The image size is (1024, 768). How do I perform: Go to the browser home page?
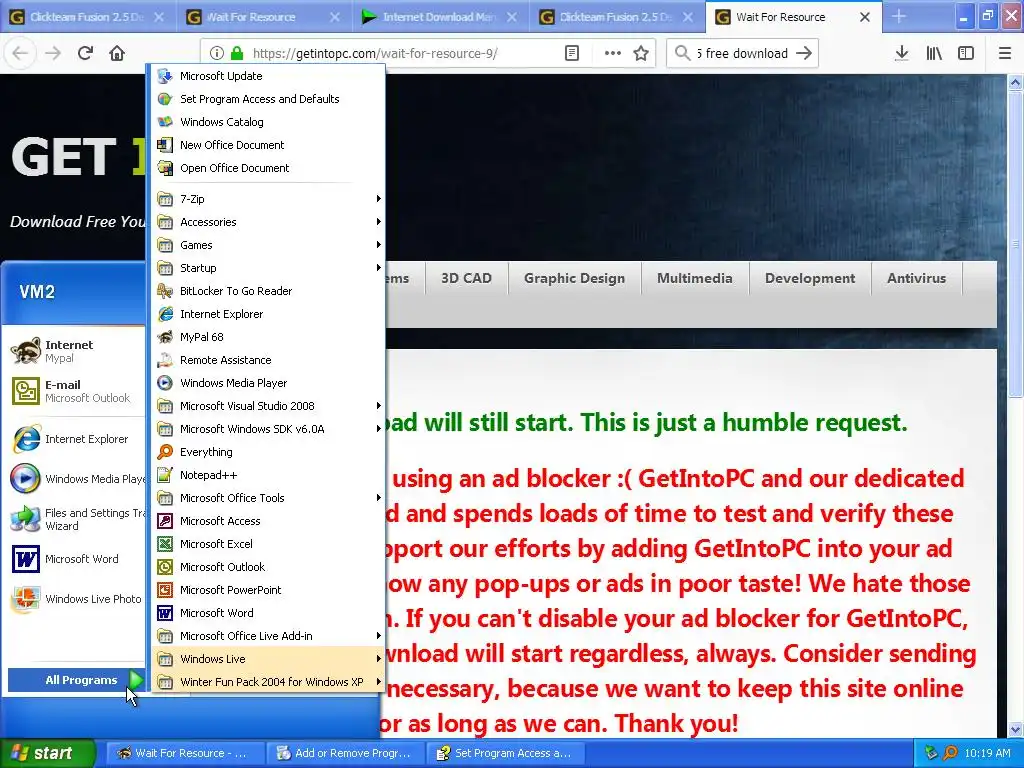pos(117,53)
